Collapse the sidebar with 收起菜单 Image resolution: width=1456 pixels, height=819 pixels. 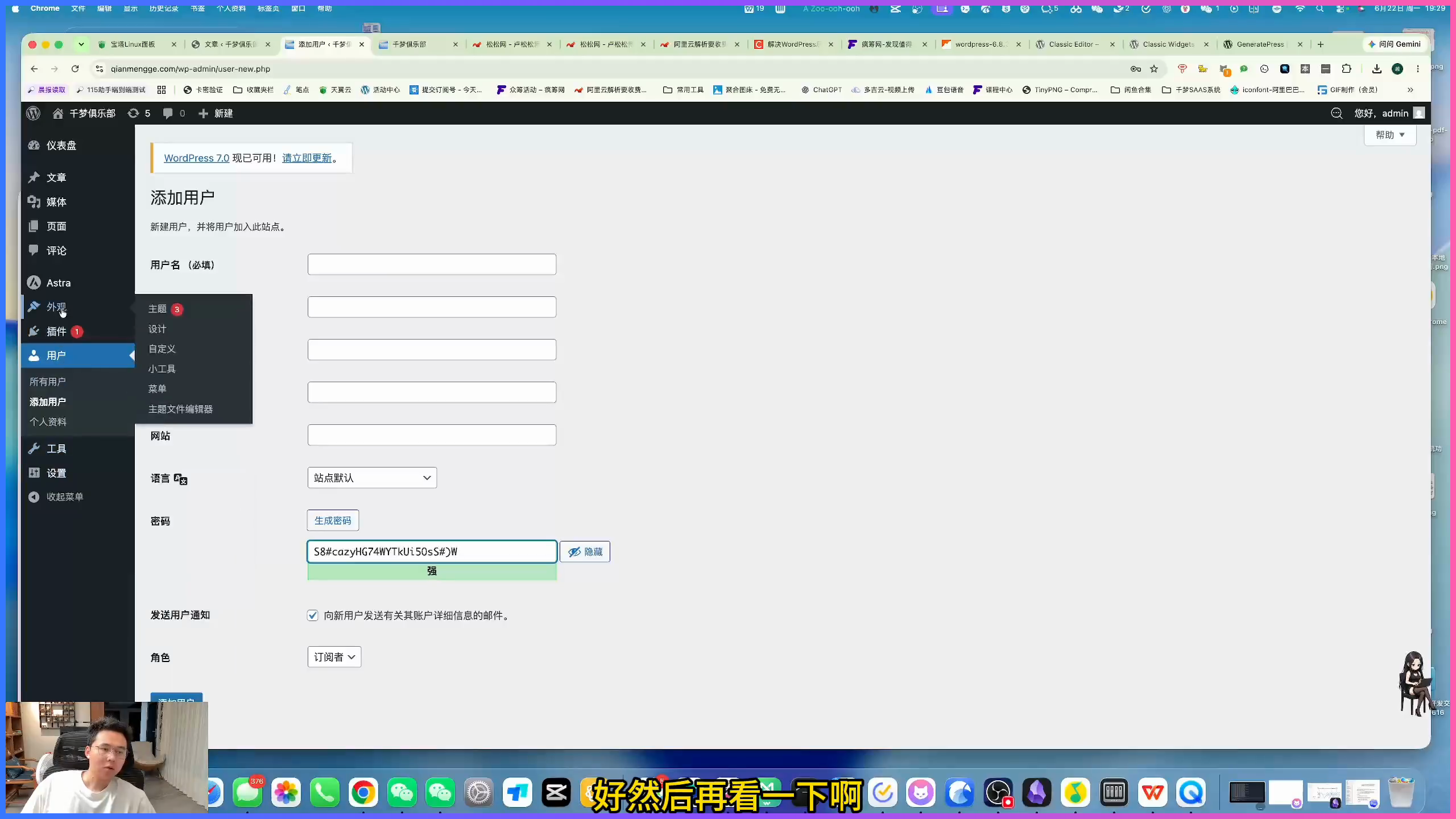[56, 497]
